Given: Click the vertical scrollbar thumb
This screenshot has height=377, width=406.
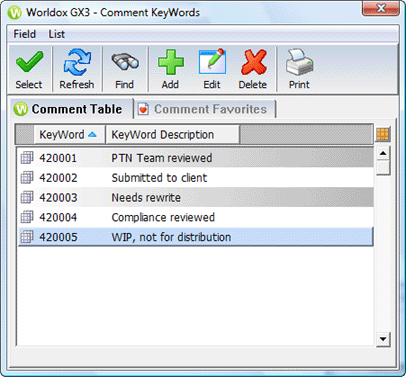Looking at the screenshot, I should click(383, 167).
